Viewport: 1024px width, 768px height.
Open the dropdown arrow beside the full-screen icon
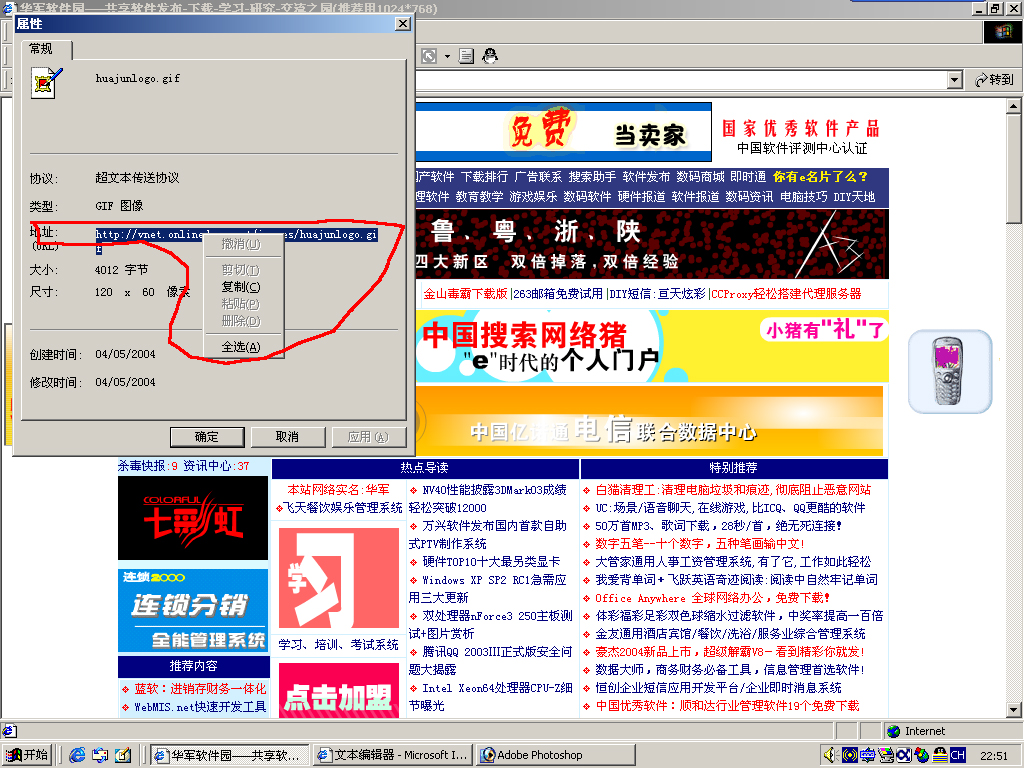[x=447, y=56]
